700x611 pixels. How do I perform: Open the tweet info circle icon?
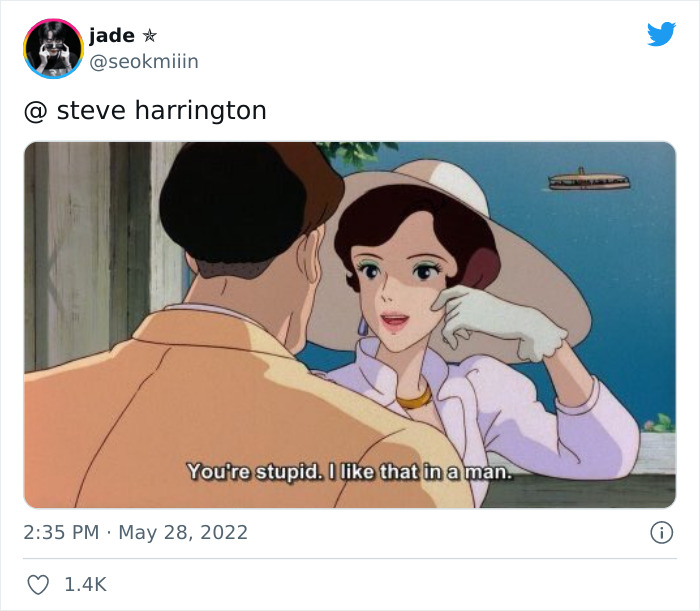[x=662, y=532]
